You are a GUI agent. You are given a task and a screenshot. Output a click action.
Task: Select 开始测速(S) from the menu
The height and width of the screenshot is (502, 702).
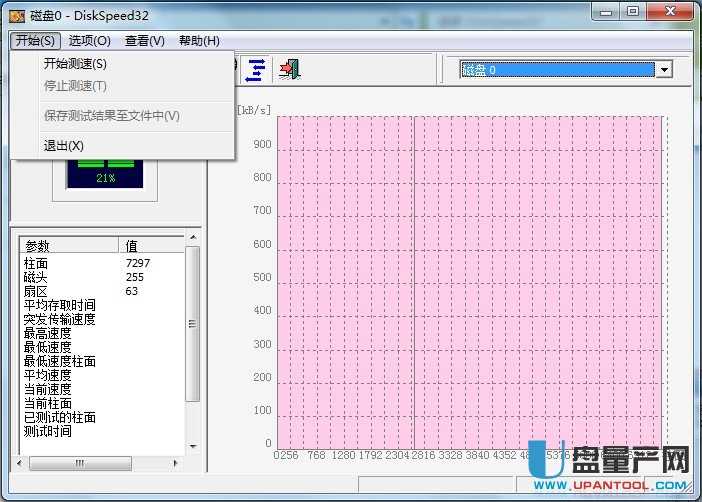click(x=75, y=64)
